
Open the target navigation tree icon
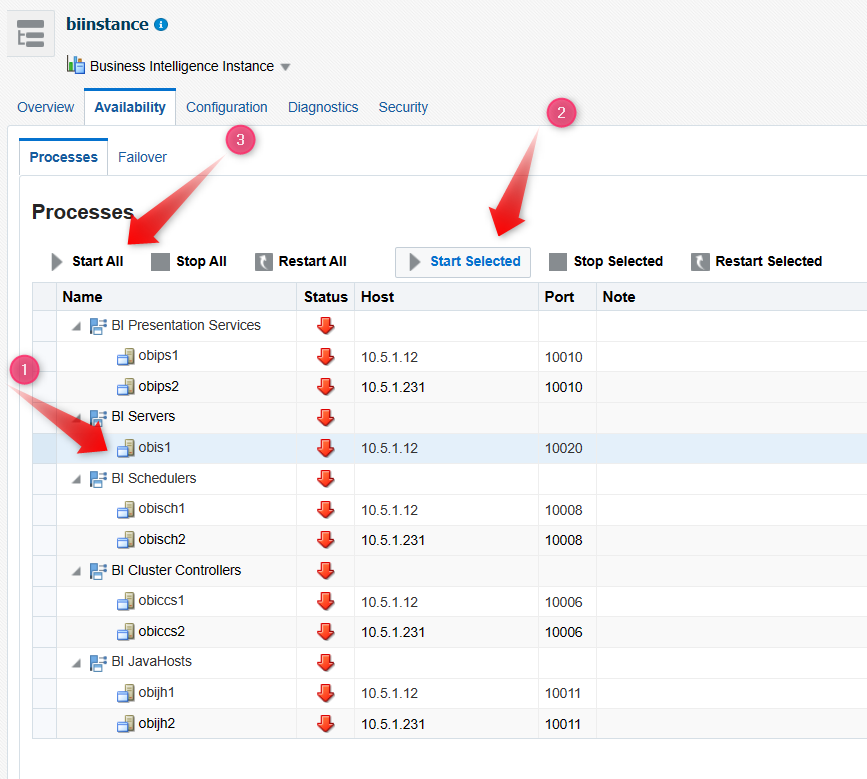(30, 33)
